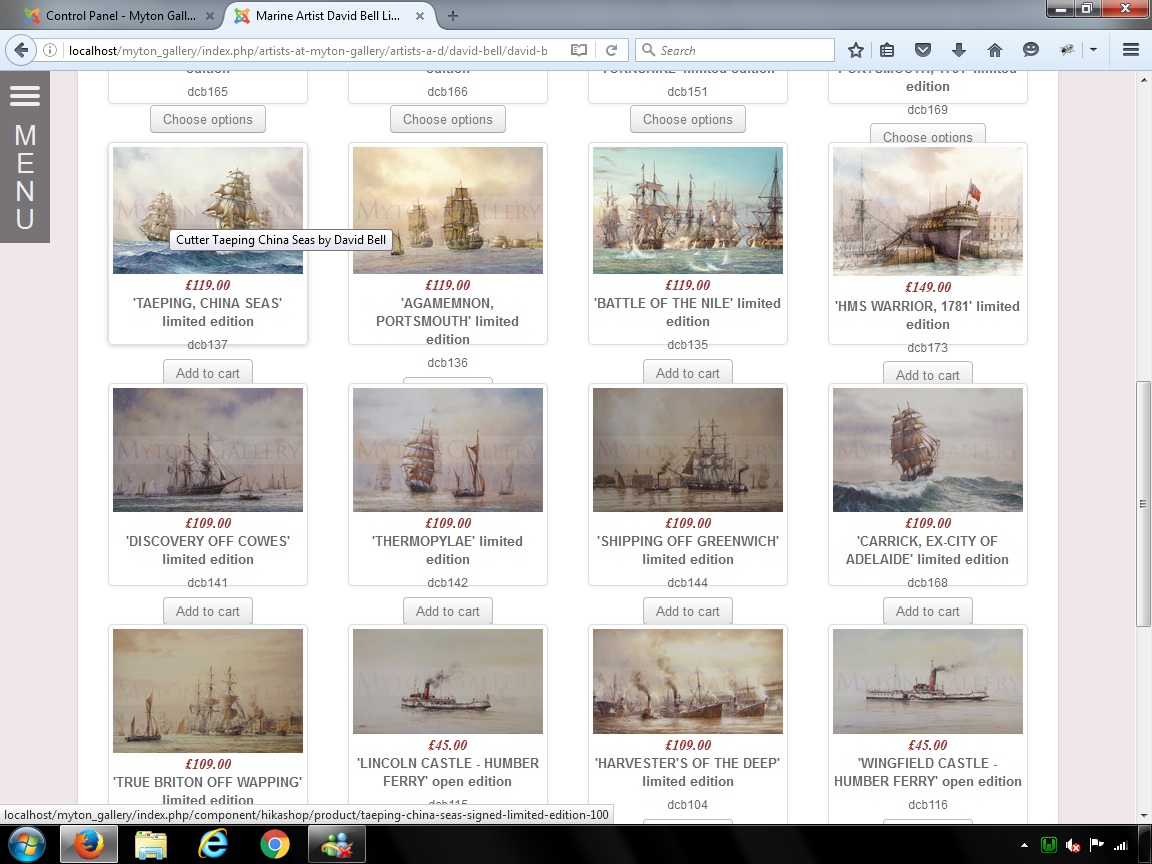Open 'THERMOPYLAE' limited edition title link

447,550
